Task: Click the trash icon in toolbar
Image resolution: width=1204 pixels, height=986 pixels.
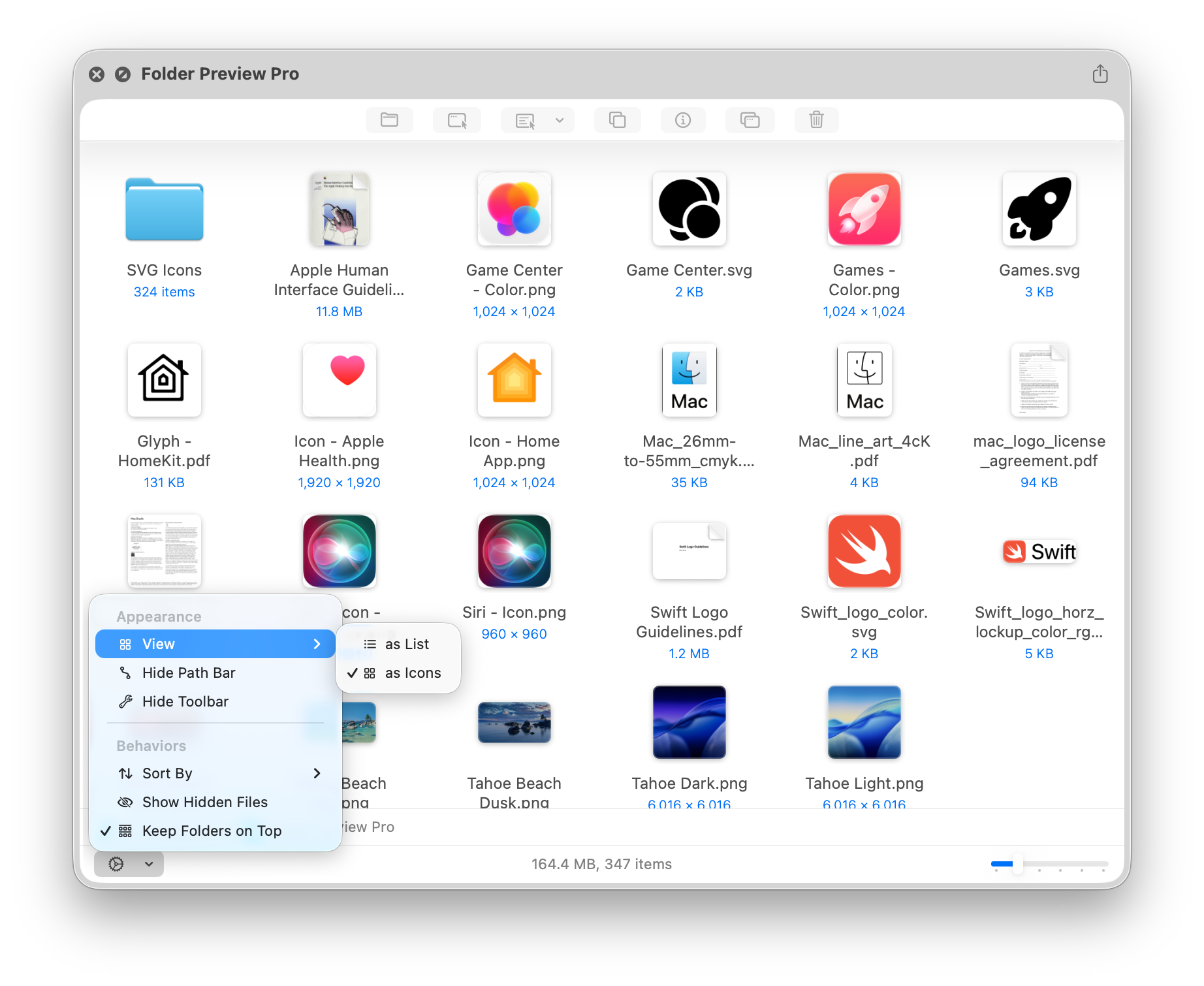Action: pos(816,120)
